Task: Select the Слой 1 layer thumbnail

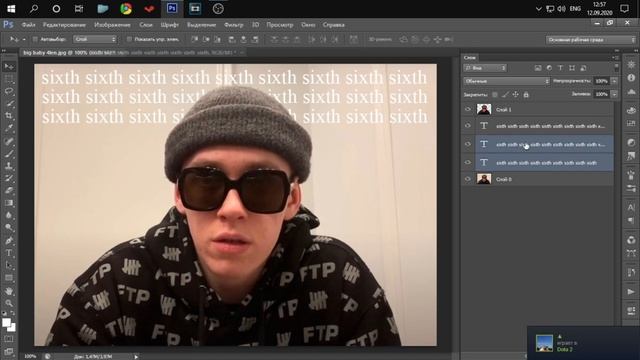Action: click(484, 109)
